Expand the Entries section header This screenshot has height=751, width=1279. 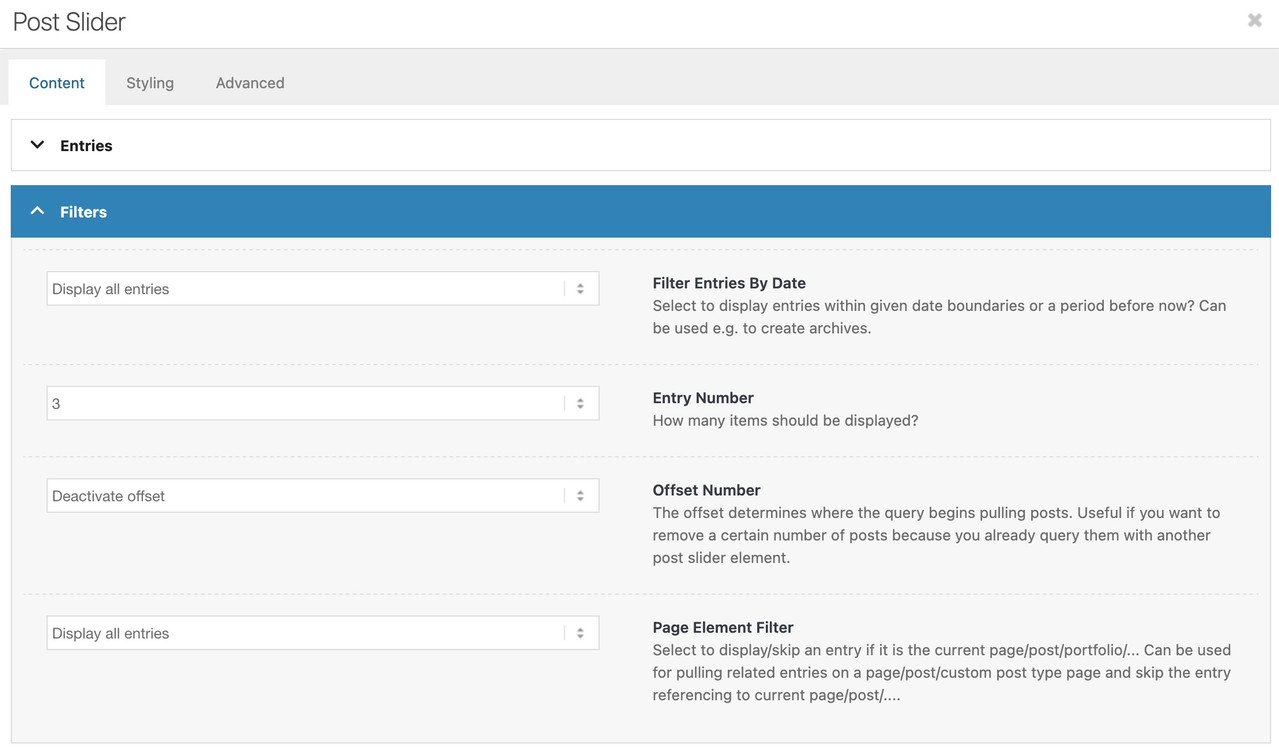coord(640,146)
